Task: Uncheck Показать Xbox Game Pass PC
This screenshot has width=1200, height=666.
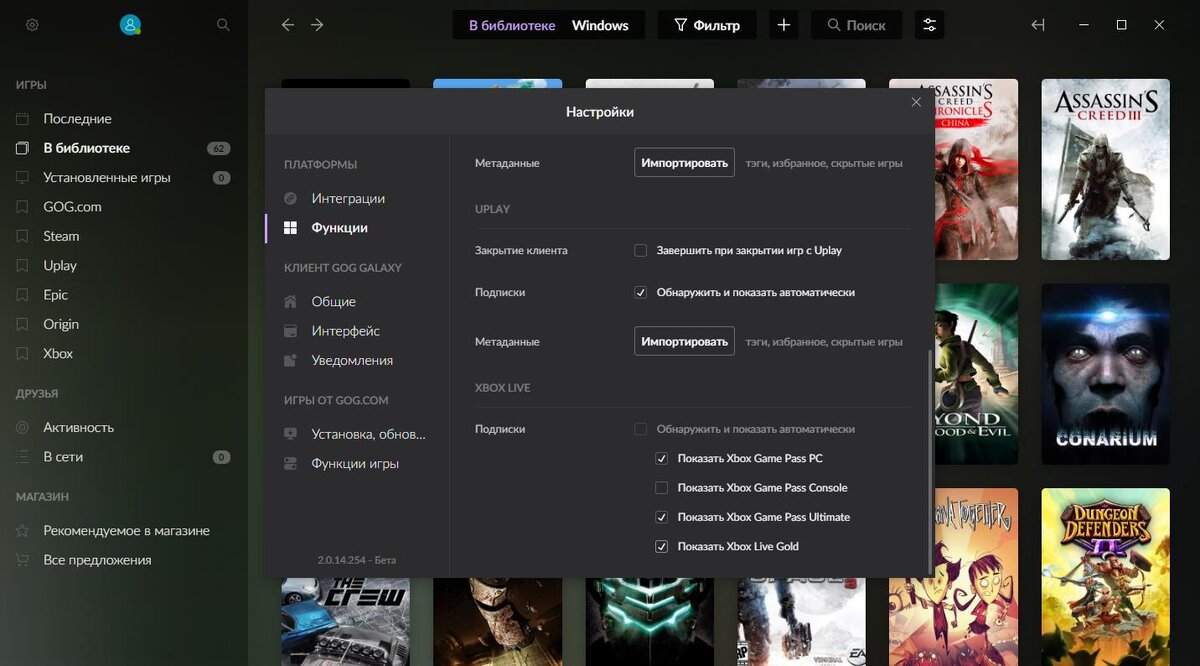Action: tap(661, 458)
